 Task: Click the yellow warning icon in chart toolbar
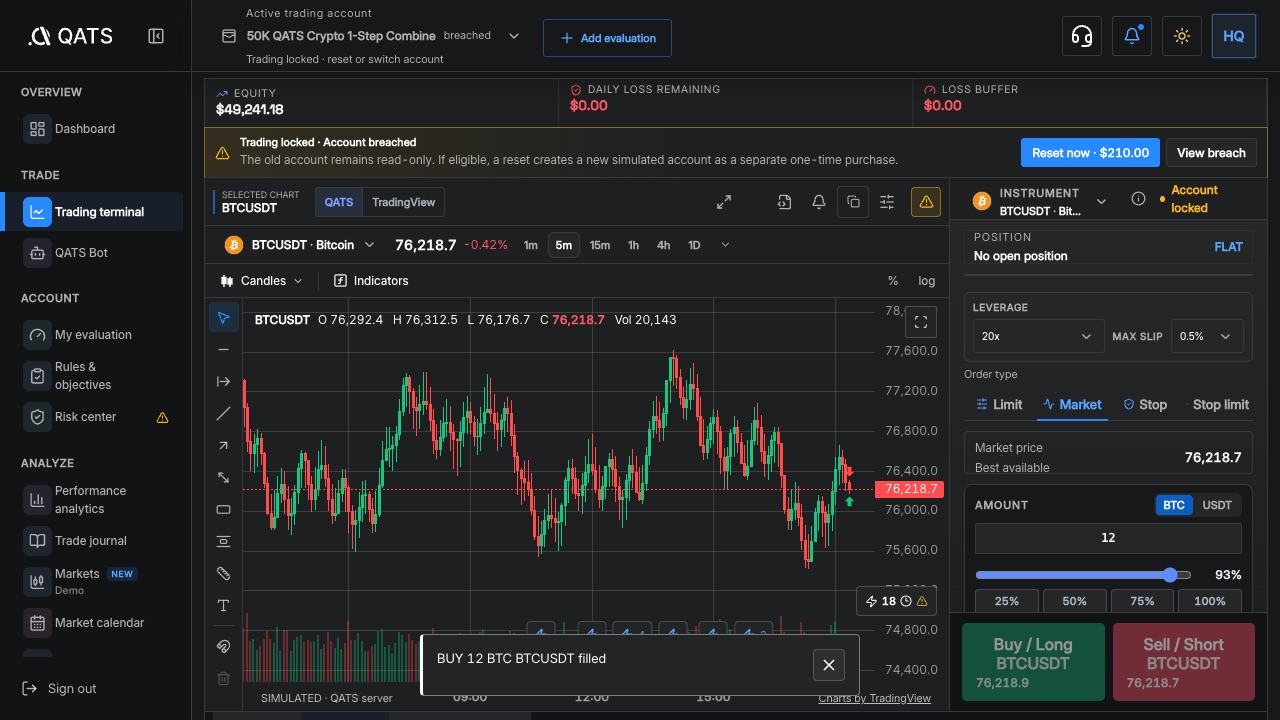click(x=926, y=202)
